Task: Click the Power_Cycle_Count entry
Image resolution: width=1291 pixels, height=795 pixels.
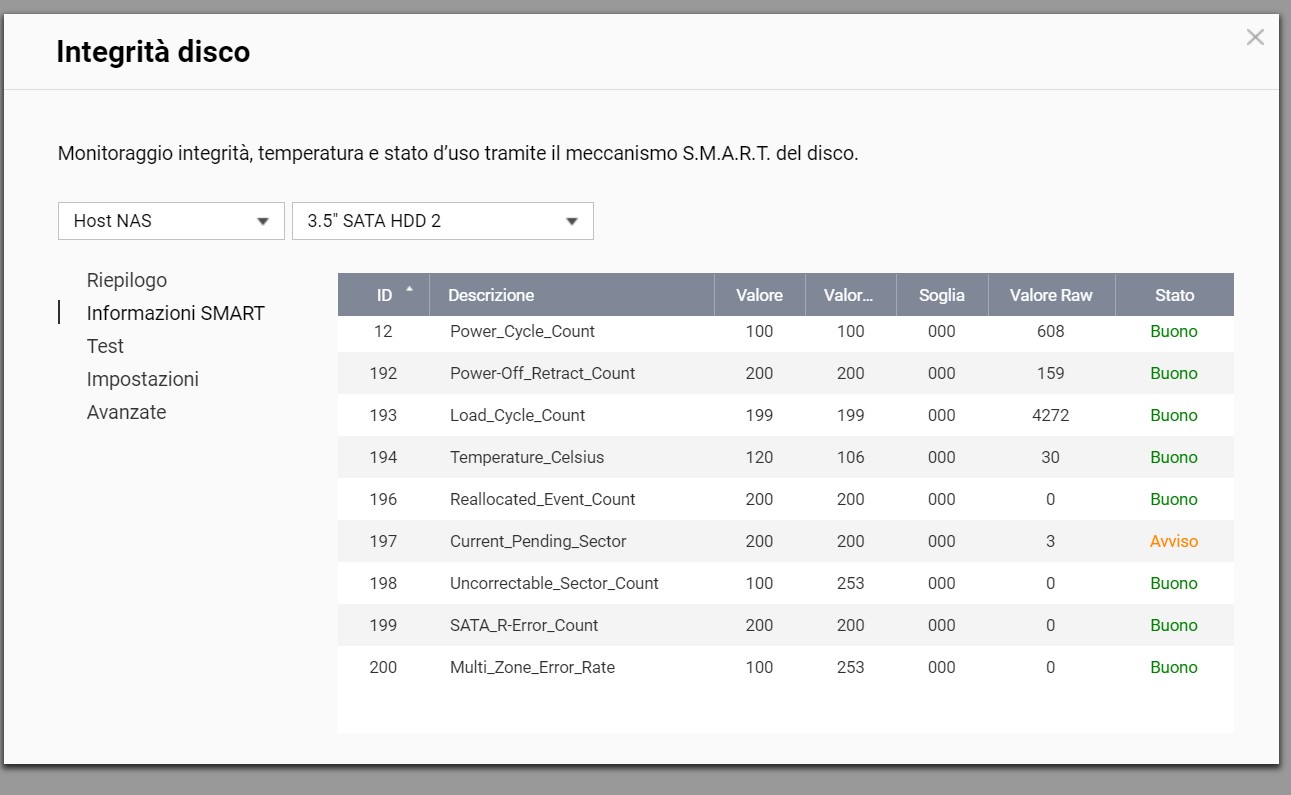Action: pyautogui.click(x=522, y=331)
